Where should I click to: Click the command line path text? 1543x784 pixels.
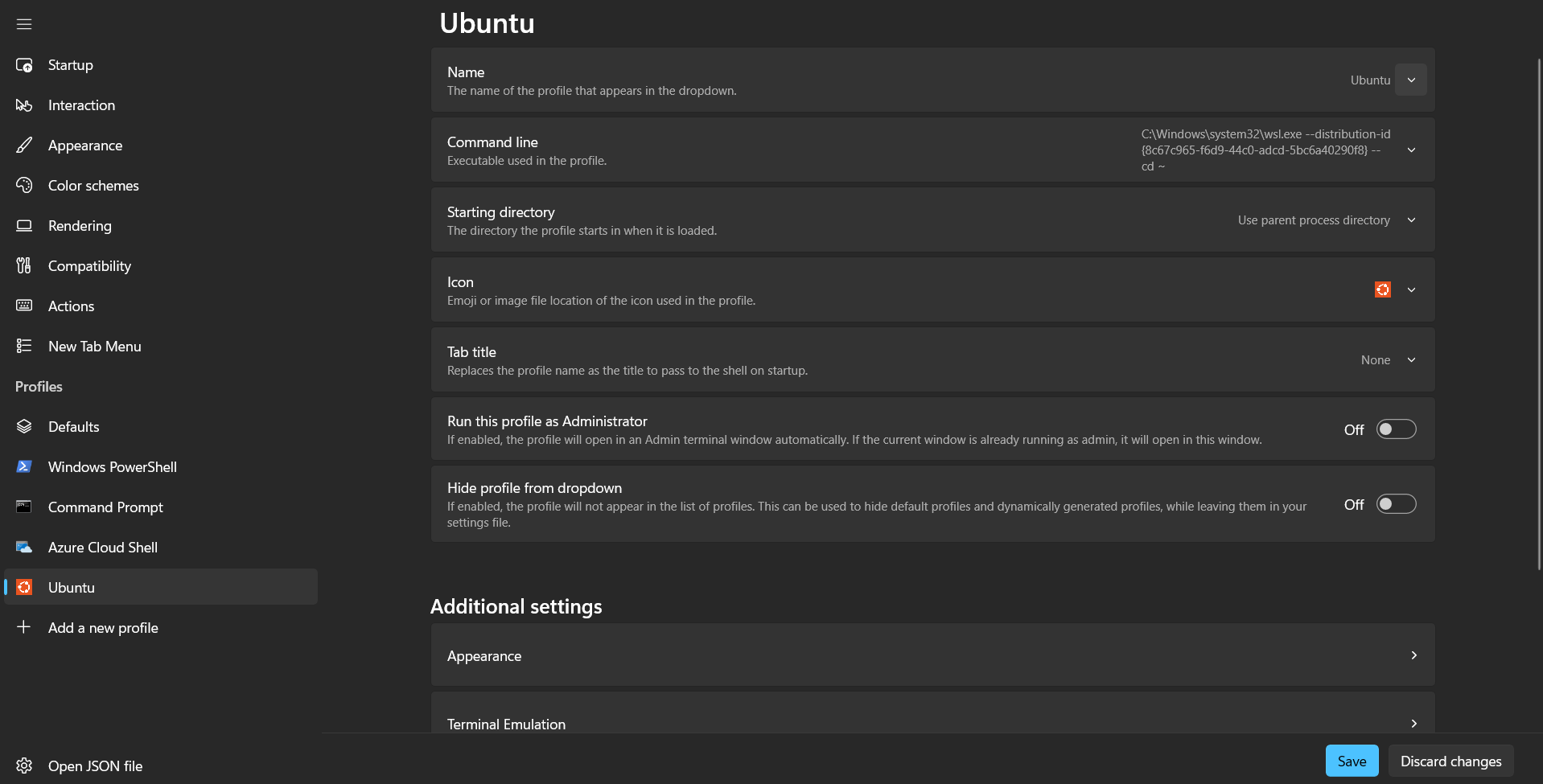[x=1265, y=150]
